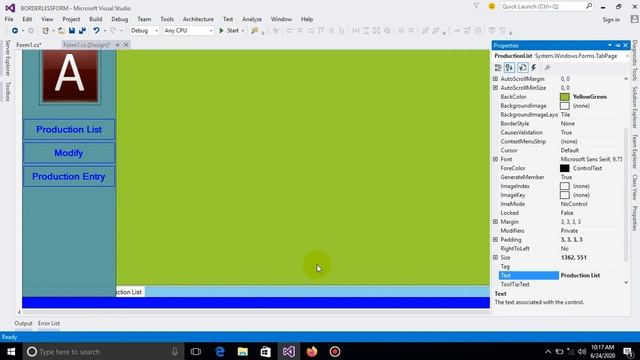The height and width of the screenshot is (360, 640).
Task: Open the Windows Start menu
Action: coord(11,351)
